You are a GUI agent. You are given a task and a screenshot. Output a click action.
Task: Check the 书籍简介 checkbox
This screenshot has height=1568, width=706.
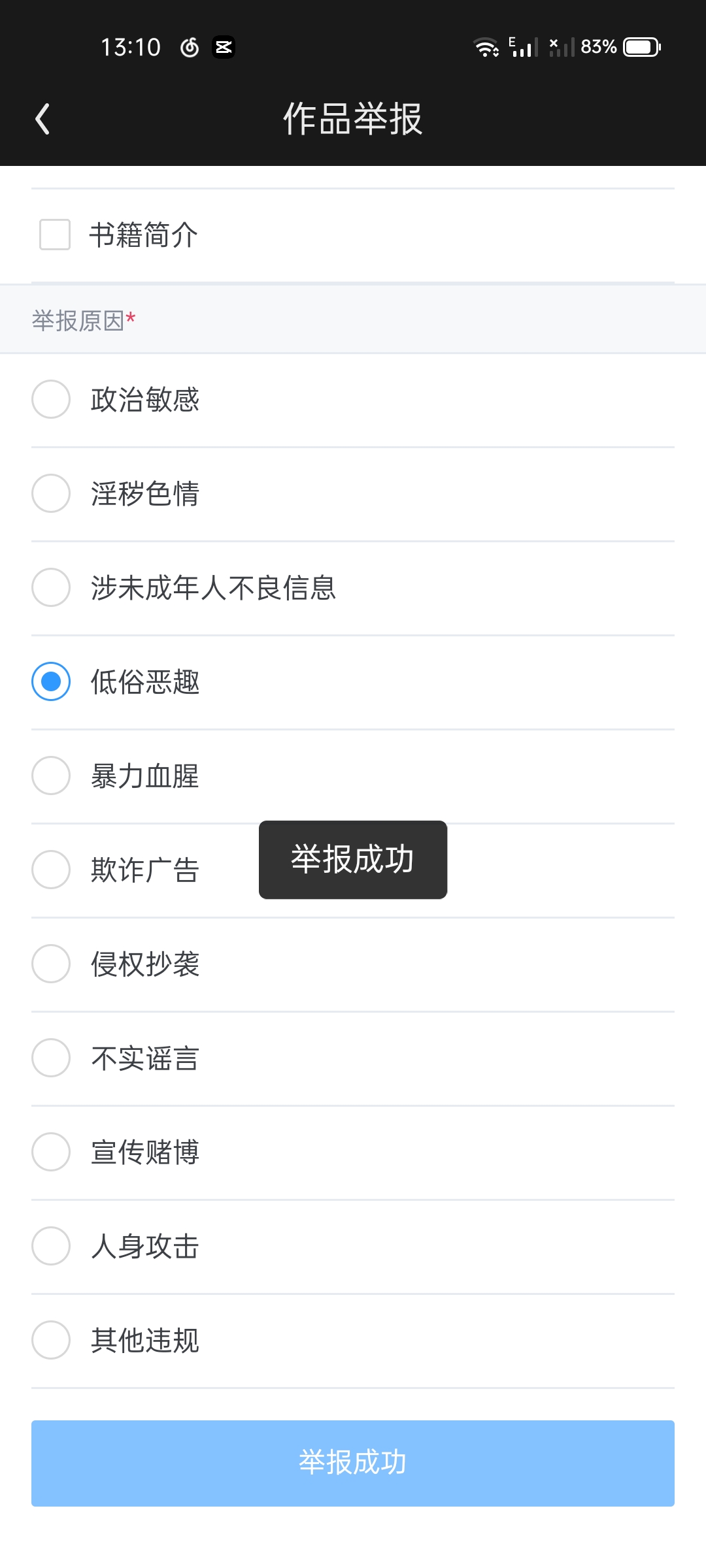click(55, 235)
